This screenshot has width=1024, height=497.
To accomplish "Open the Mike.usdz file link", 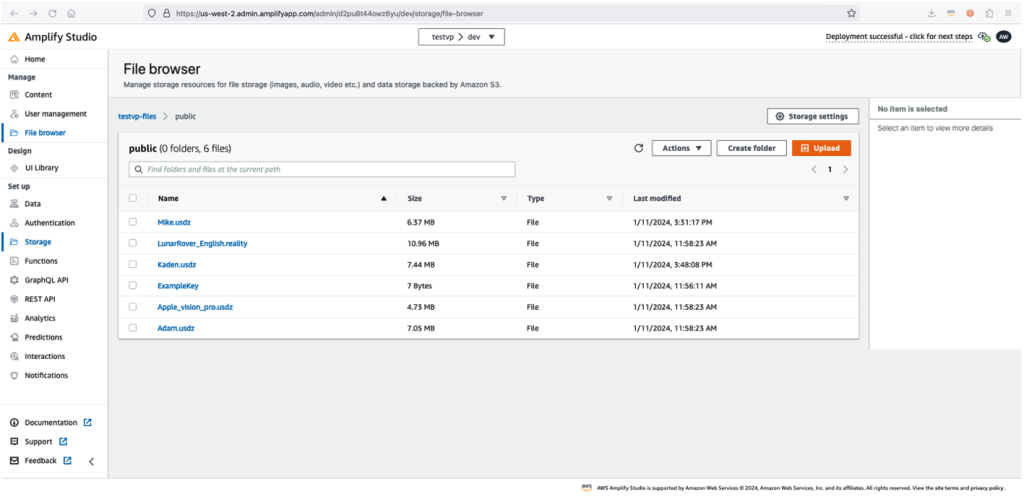I will [174, 222].
